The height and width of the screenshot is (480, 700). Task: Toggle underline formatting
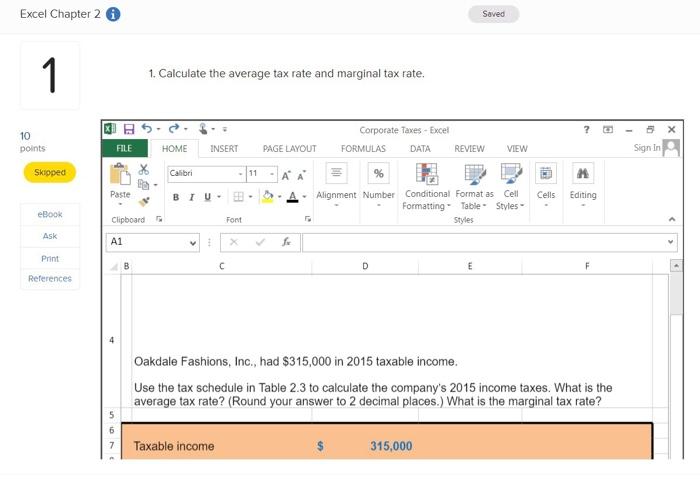pos(207,197)
